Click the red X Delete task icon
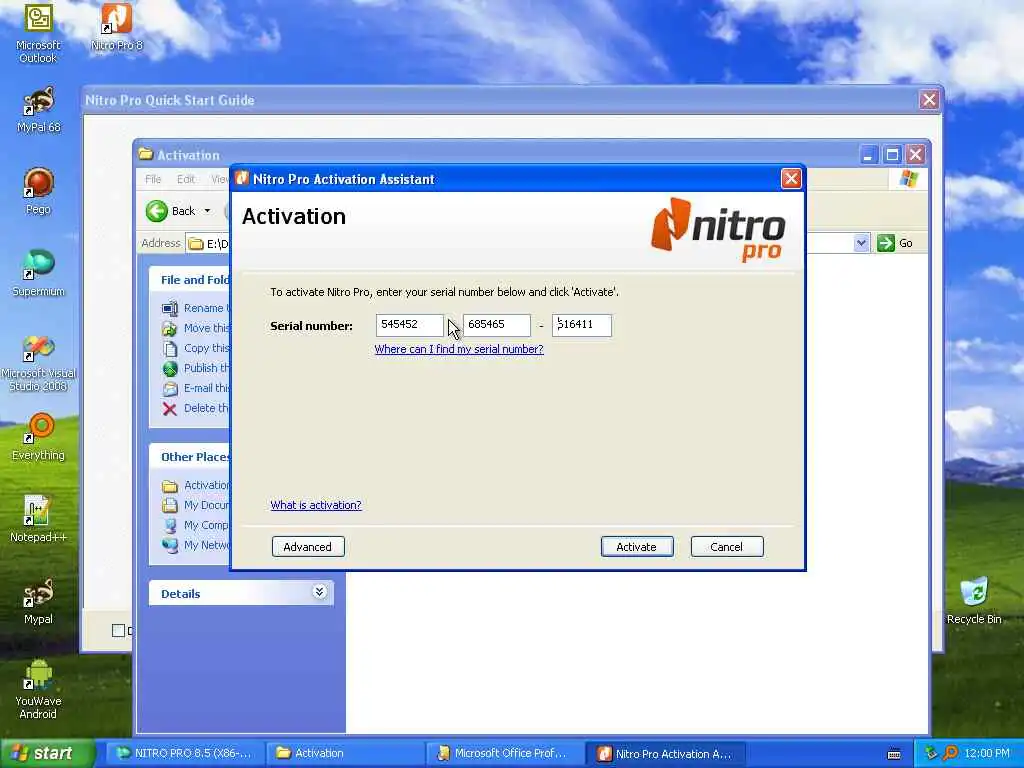Viewport: 1024px width, 768px height. pyautogui.click(x=170, y=409)
